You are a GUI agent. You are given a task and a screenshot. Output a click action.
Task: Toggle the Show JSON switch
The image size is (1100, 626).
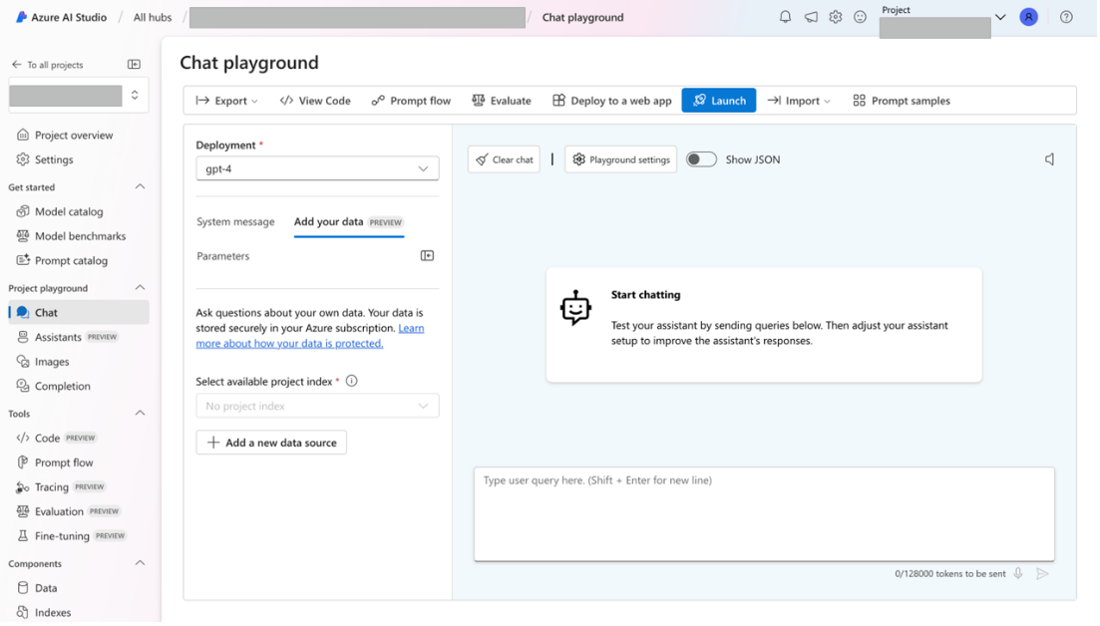coord(702,159)
